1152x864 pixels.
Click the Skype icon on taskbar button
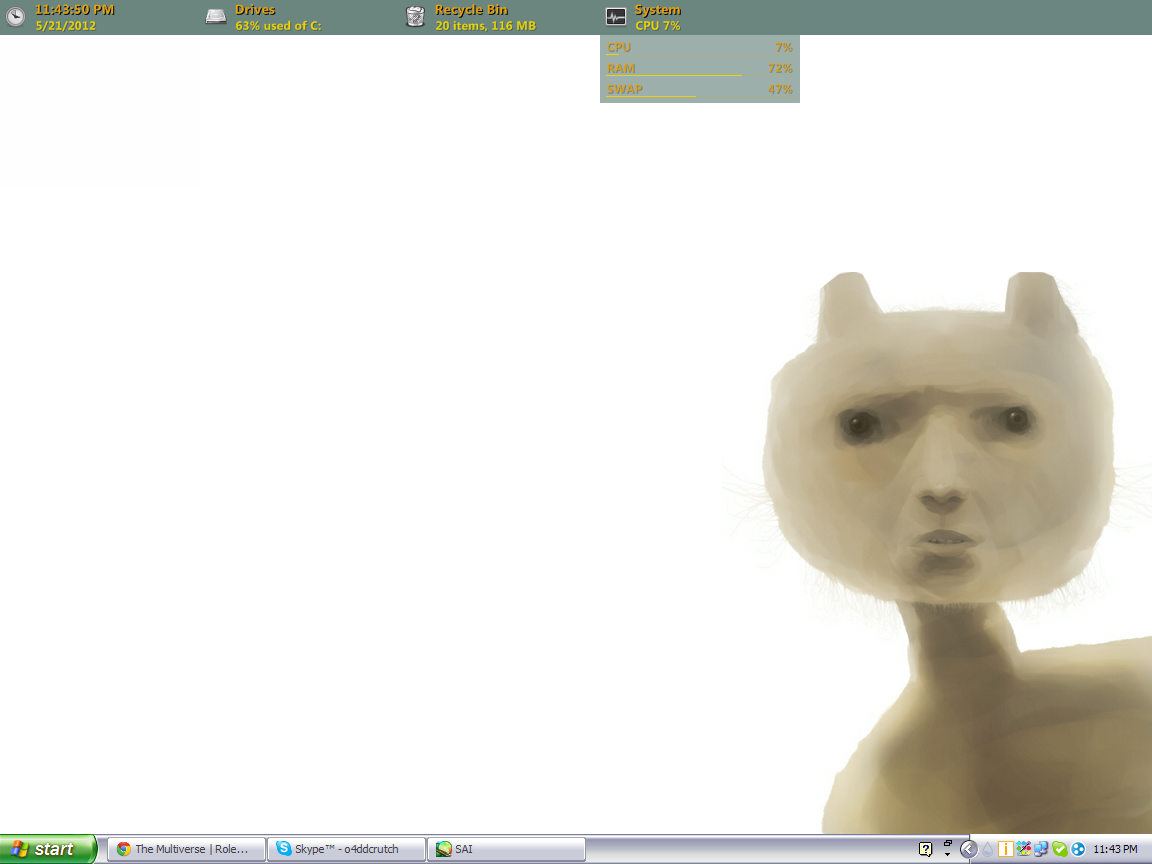pyautogui.click(x=284, y=849)
